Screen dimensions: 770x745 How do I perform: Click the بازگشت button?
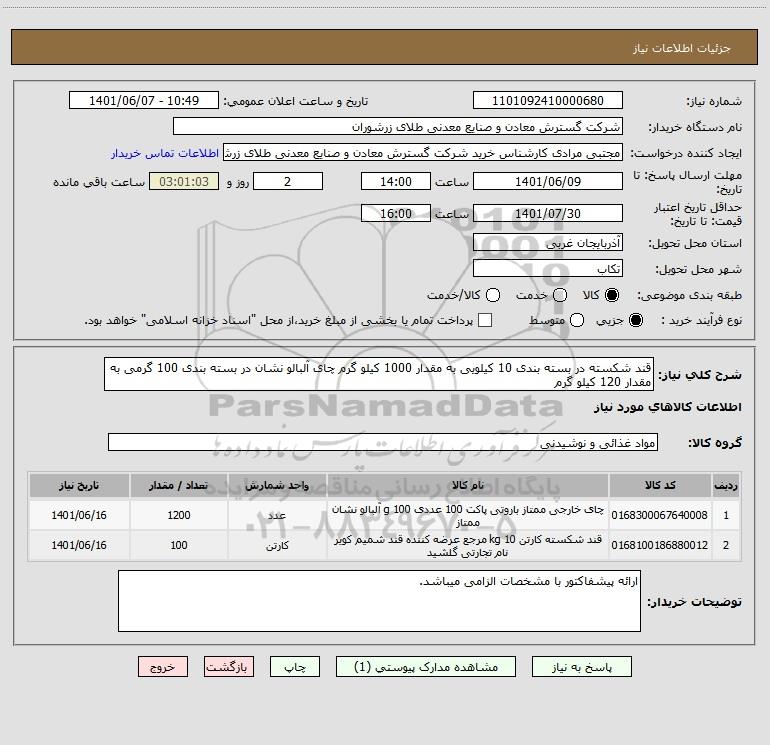pyautogui.click(x=229, y=667)
